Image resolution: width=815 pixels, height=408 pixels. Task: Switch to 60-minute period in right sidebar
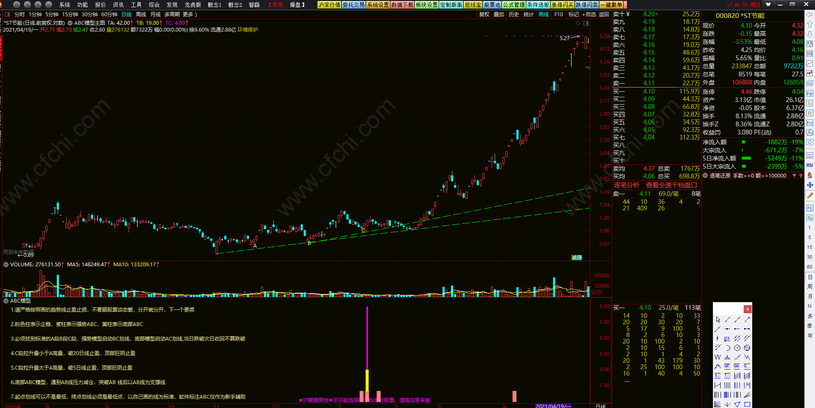810,267
